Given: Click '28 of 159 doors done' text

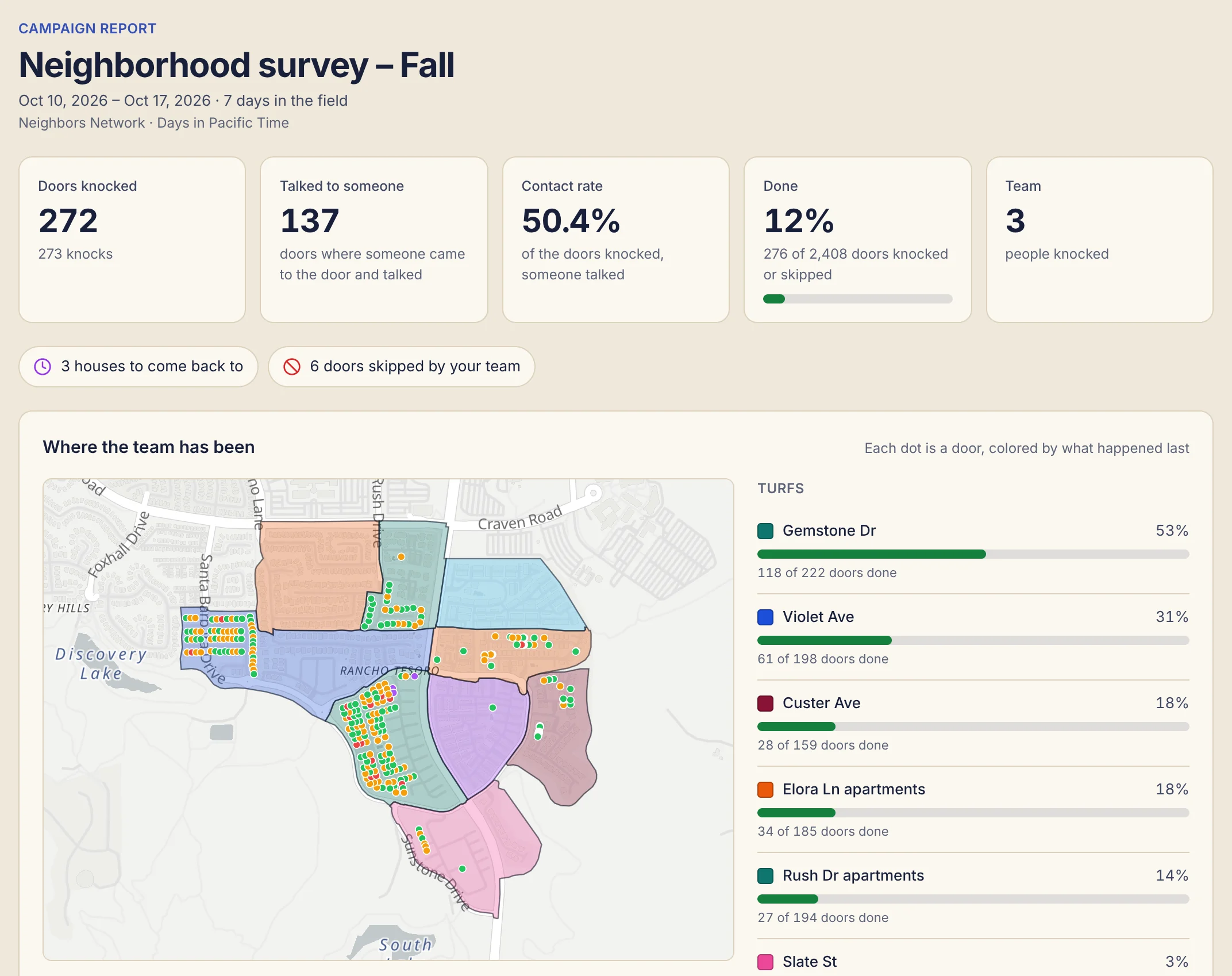Looking at the screenshot, I should coord(823,745).
